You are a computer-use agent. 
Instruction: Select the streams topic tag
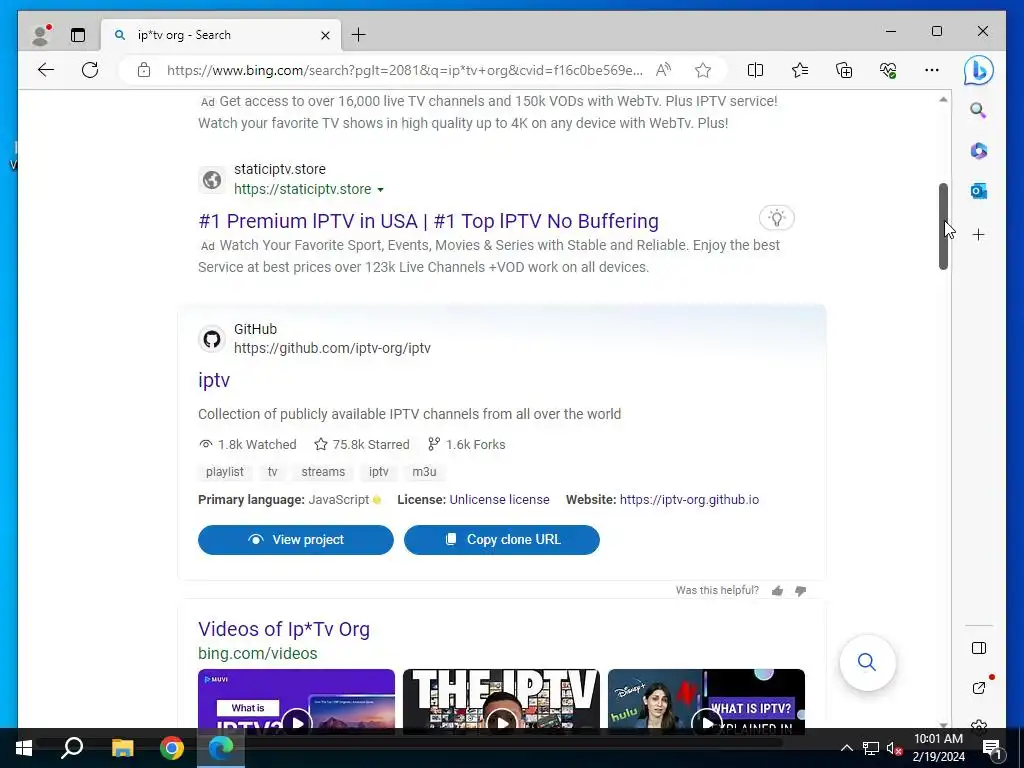click(323, 472)
